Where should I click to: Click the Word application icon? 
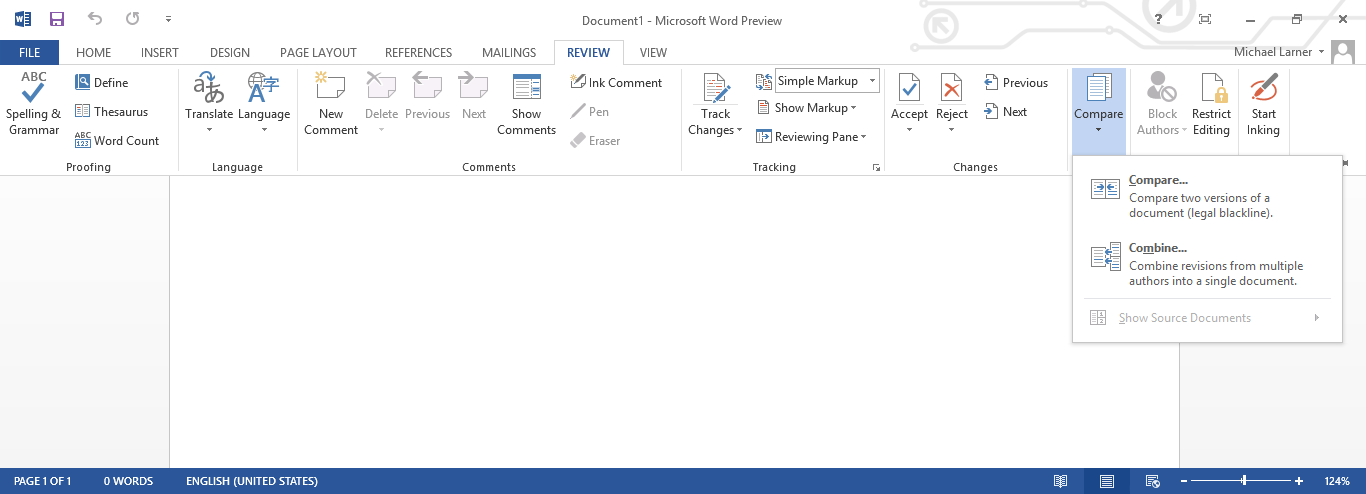pos(23,19)
